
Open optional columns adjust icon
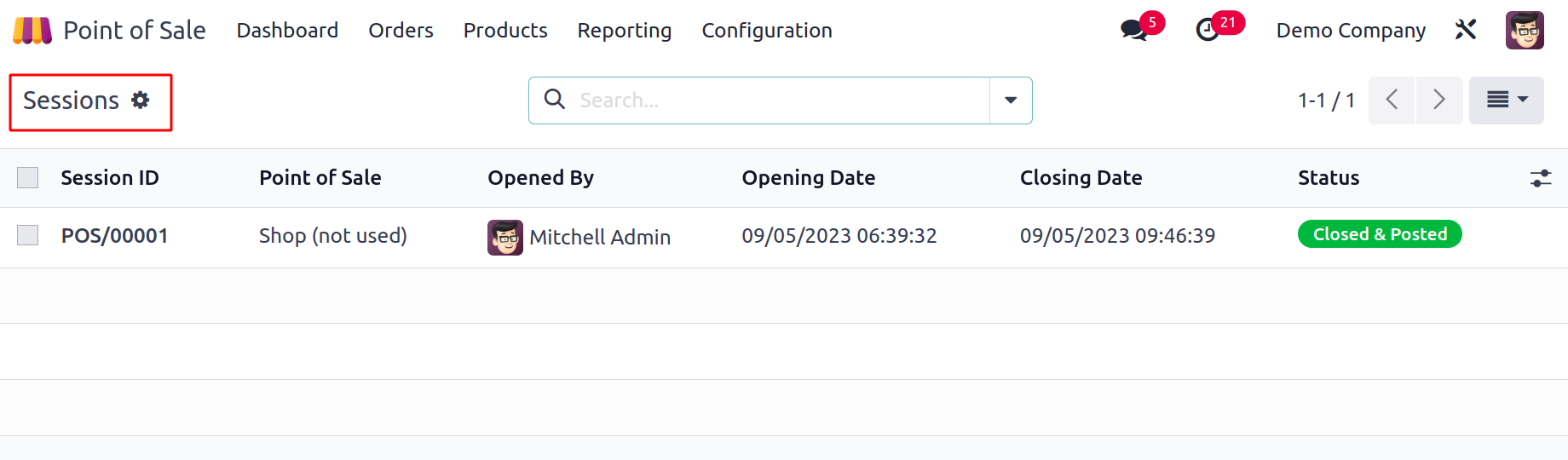1540,178
